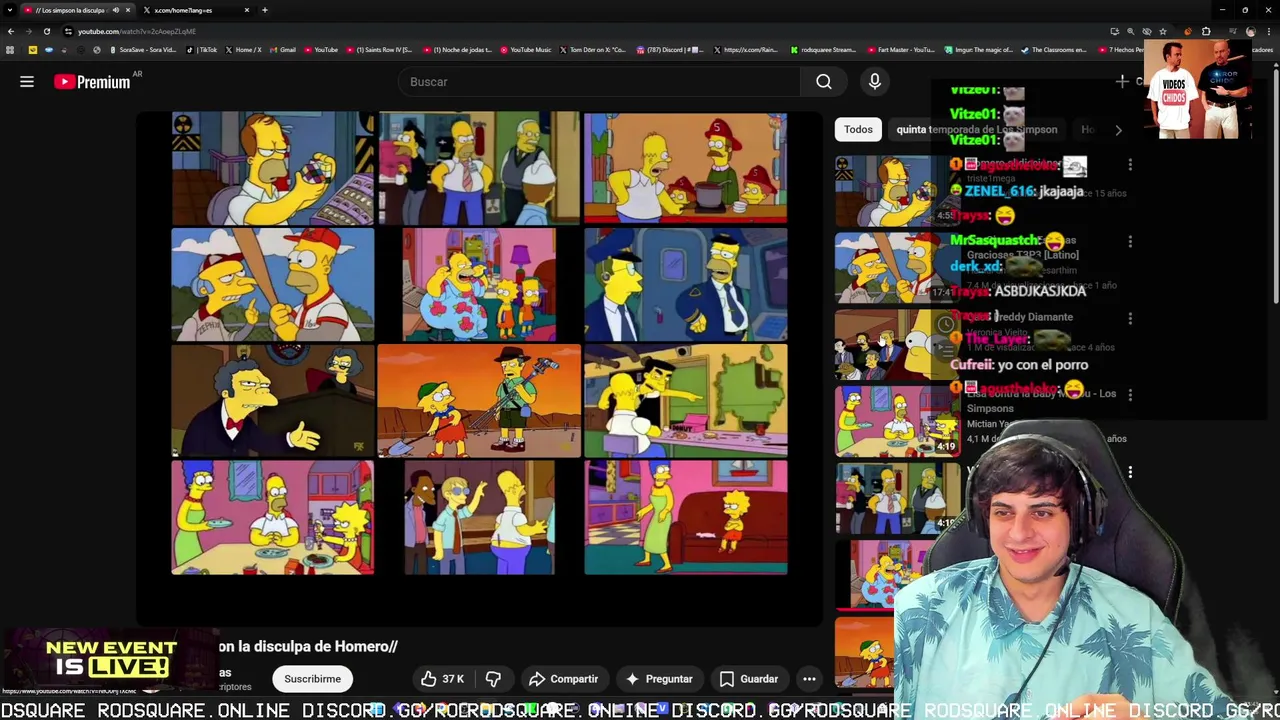Select quinta temporada de Los Simpson chip
The image size is (1280, 720).
click(x=976, y=129)
